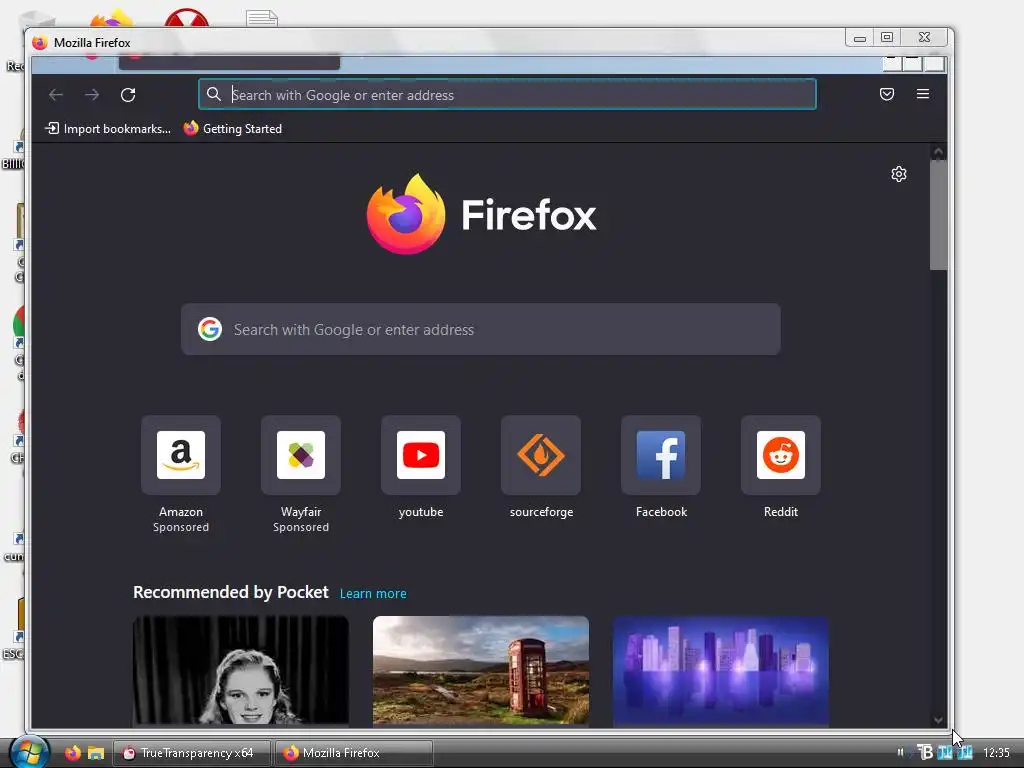Open the Reddit shortcut tile
Viewport: 1024px width, 768px height.
click(780, 455)
